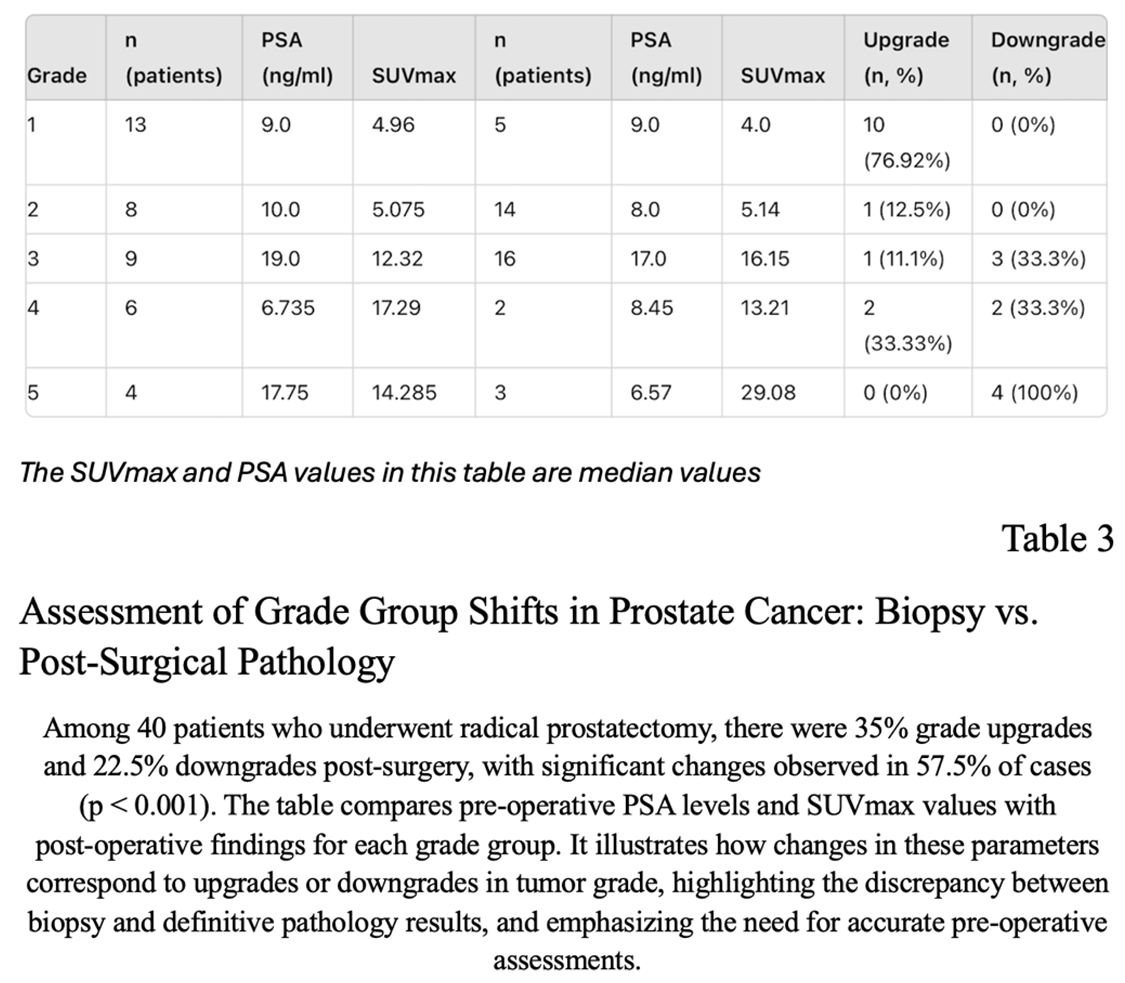Select the cell with value 5.075
Image resolution: width=1125 pixels, height=983 pixels.
point(397,210)
